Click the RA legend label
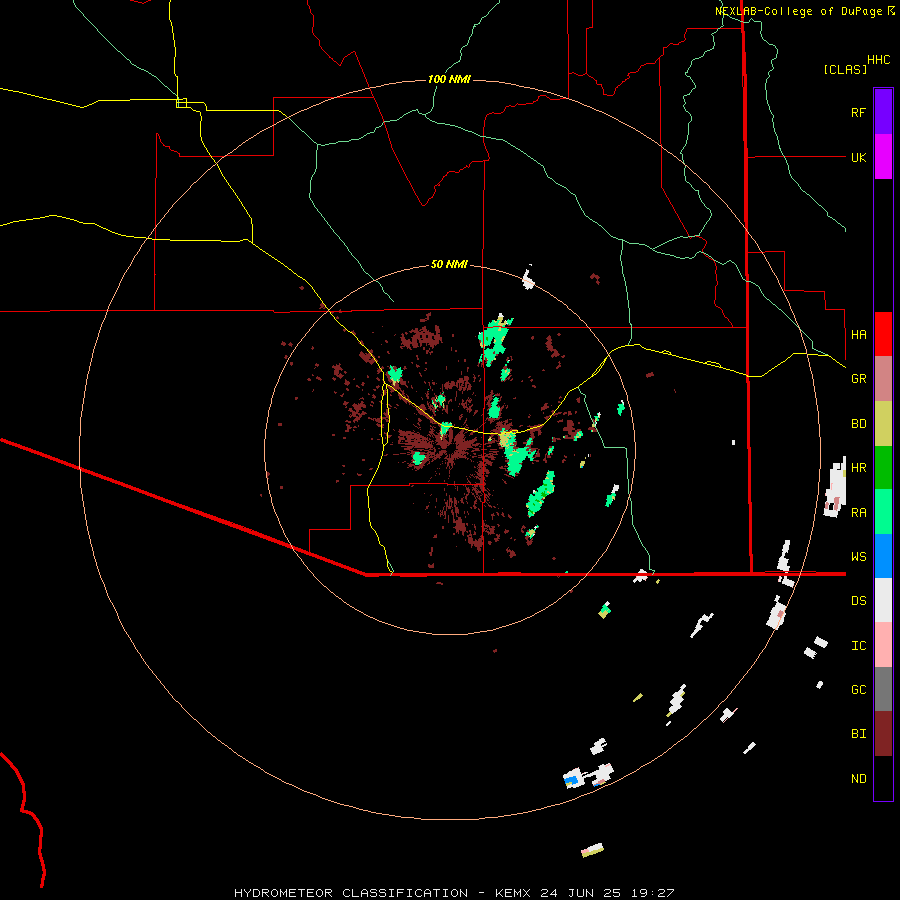The image size is (900, 900). (858, 513)
